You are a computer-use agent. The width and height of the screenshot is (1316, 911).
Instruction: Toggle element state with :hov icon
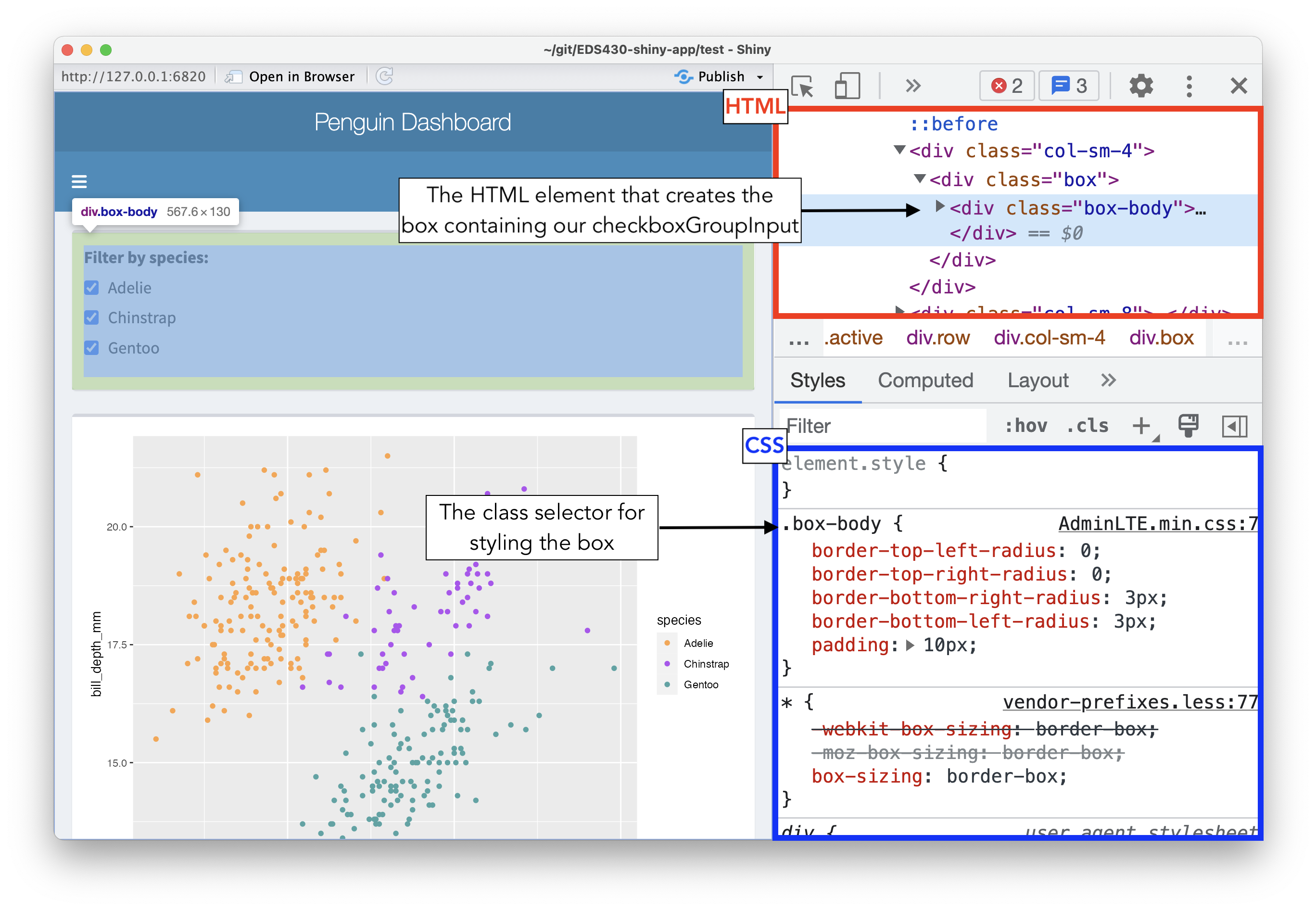click(x=1025, y=426)
